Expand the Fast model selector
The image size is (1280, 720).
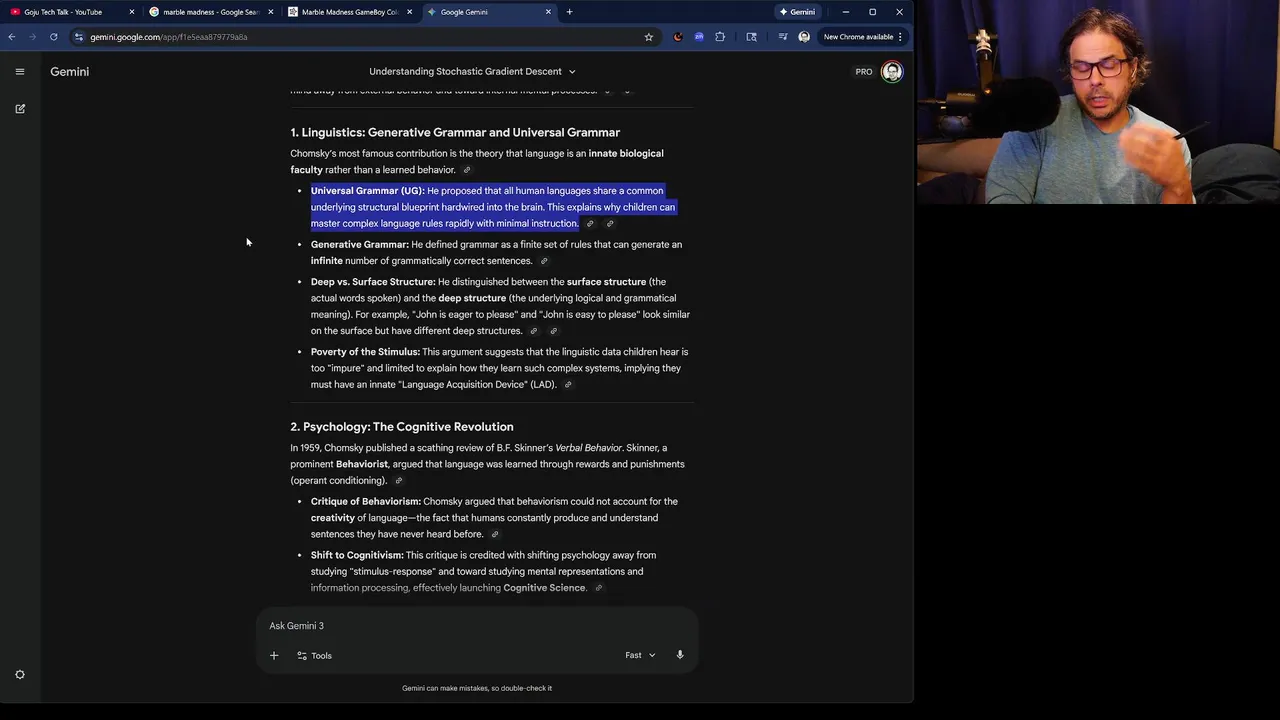click(x=640, y=656)
